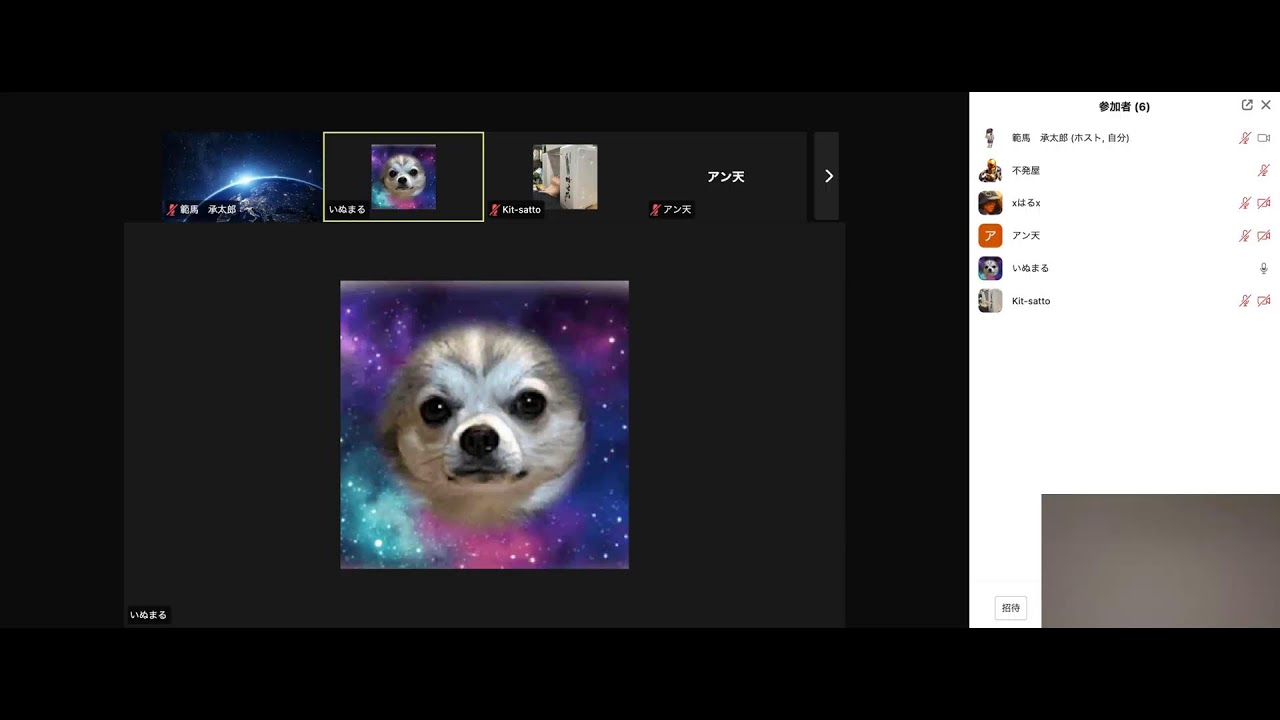Mute いぬまる using the microphone icon
The width and height of the screenshot is (1280, 720).
[x=1264, y=268]
